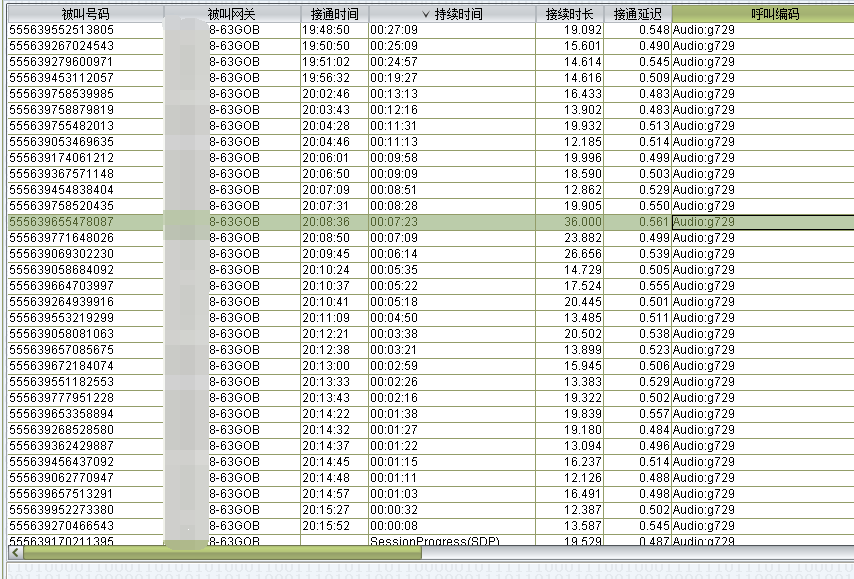This screenshot has width=854, height=579.
Task: Click the SessionProgress(SDP) cell
Action: point(435,541)
